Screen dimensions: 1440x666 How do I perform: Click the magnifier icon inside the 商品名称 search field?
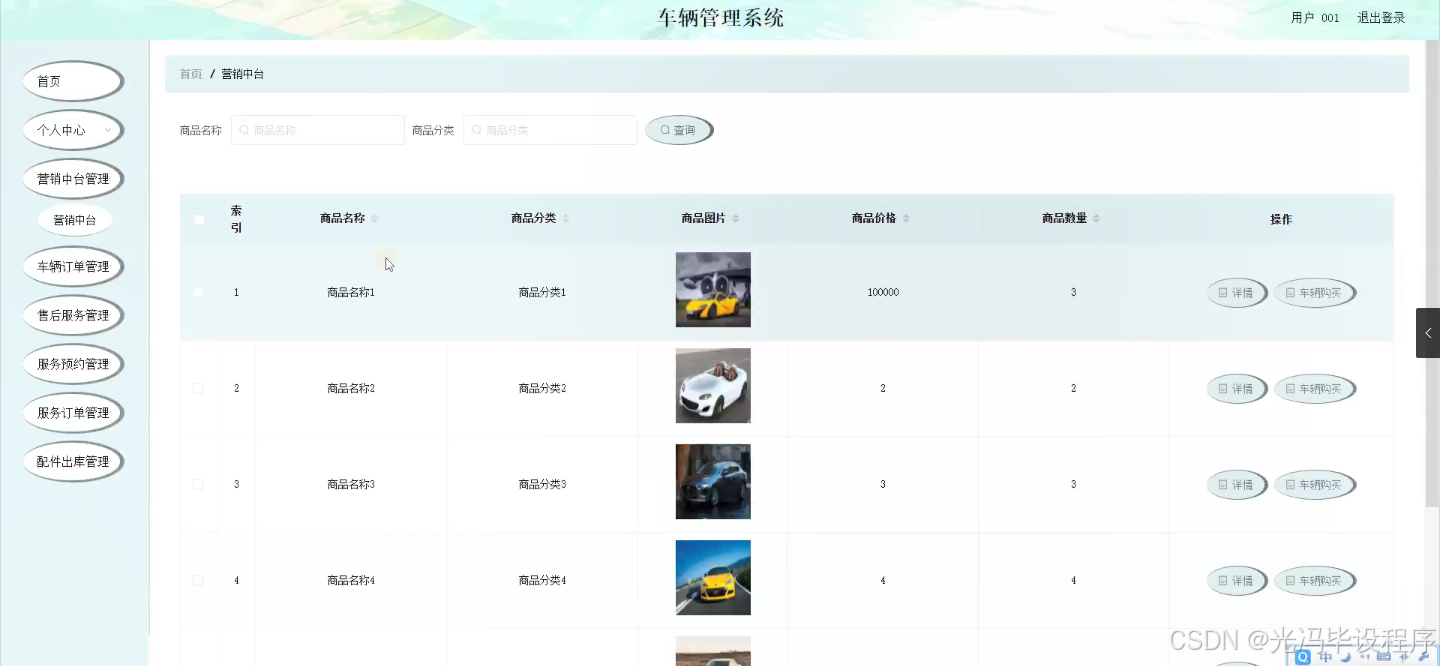(x=244, y=129)
